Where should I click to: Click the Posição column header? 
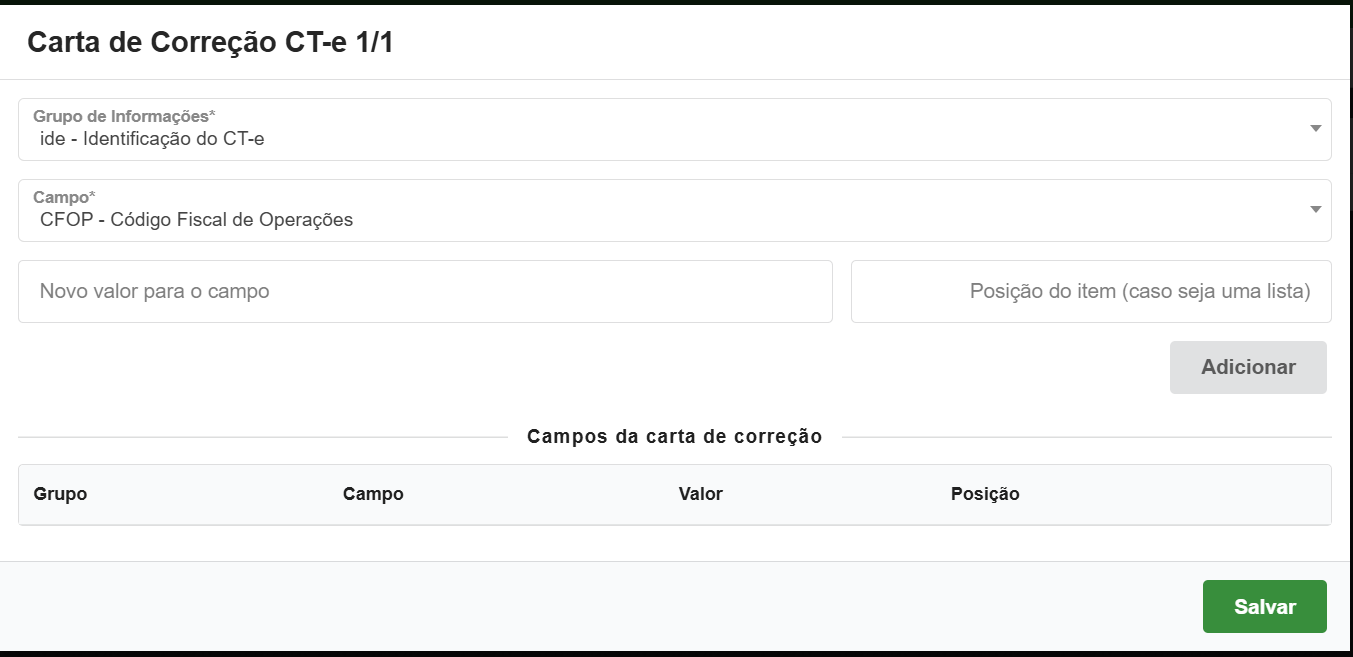[985, 494]
